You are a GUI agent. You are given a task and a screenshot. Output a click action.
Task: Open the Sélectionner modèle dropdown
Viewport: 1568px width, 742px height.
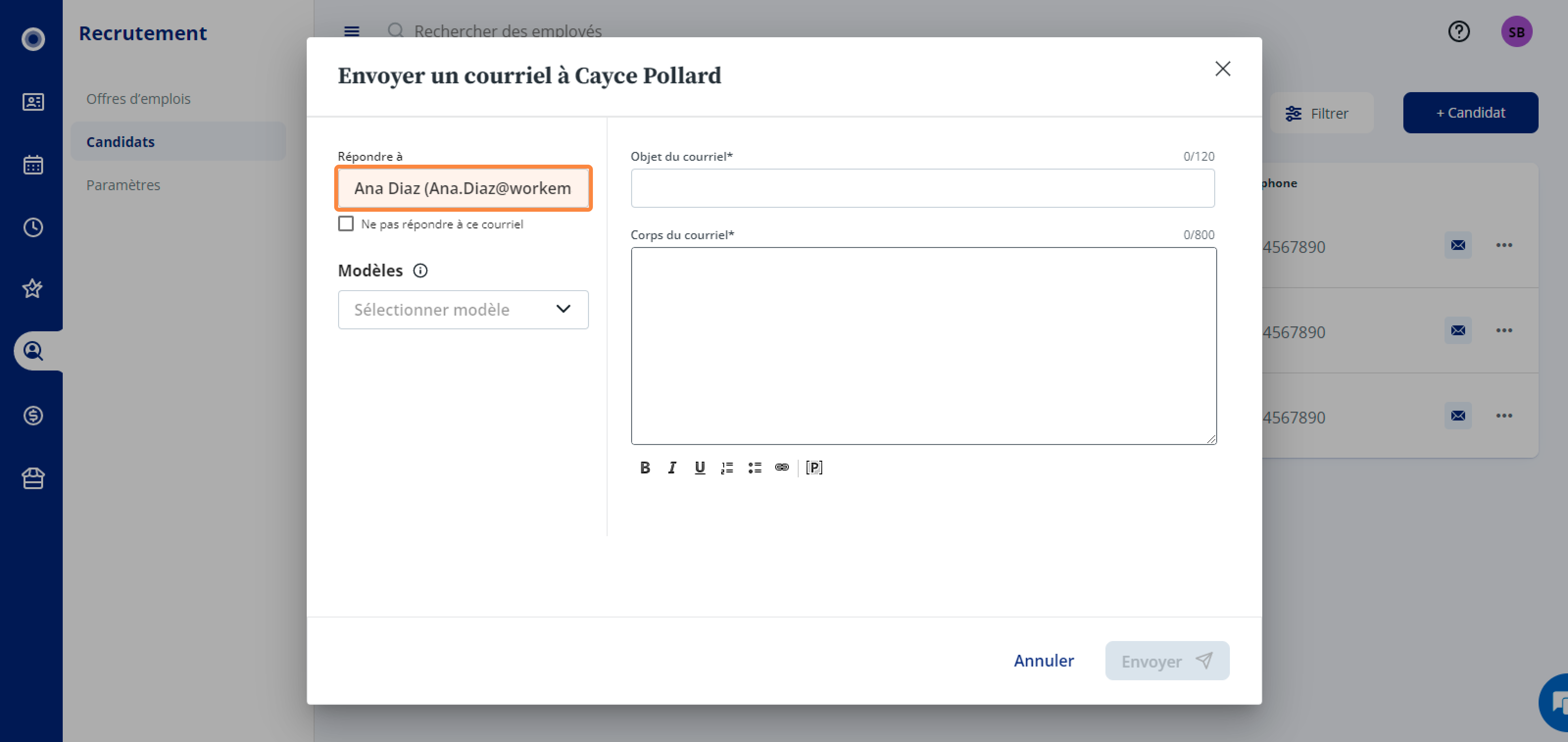click(x=463, y=310)
